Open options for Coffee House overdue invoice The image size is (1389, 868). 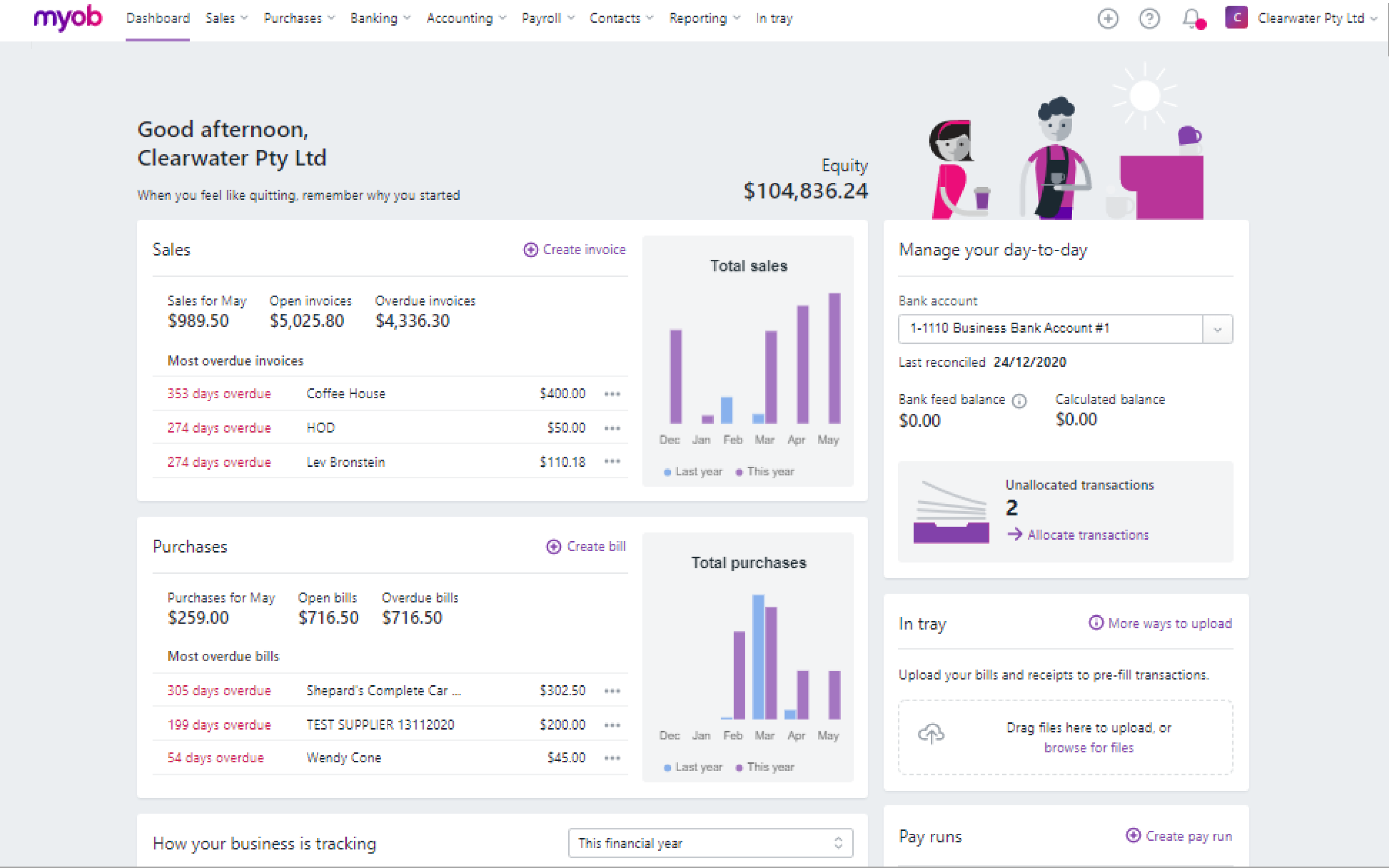point(613,394)
